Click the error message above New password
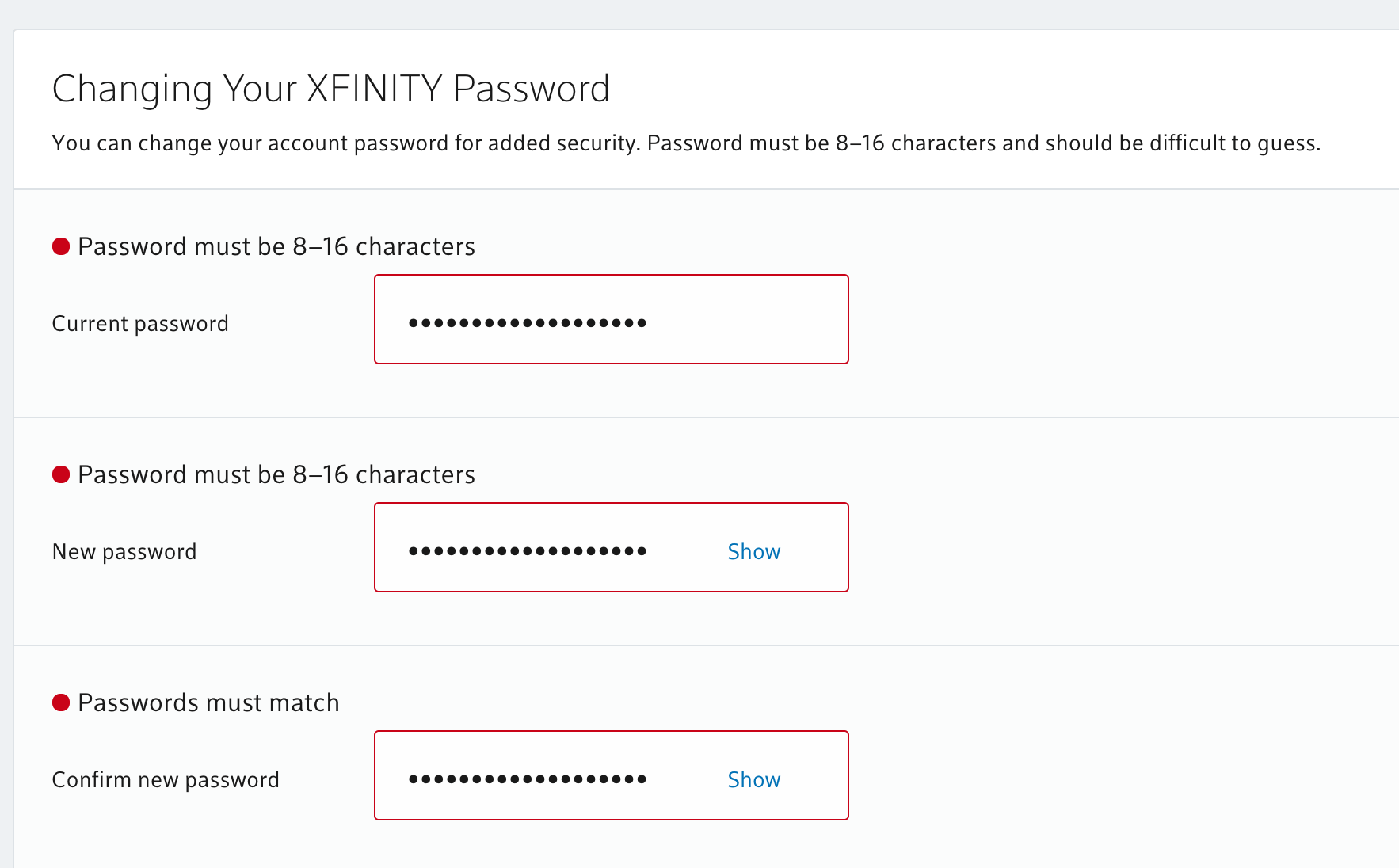This screenshot has width=1399, height=868. point(276,474)
